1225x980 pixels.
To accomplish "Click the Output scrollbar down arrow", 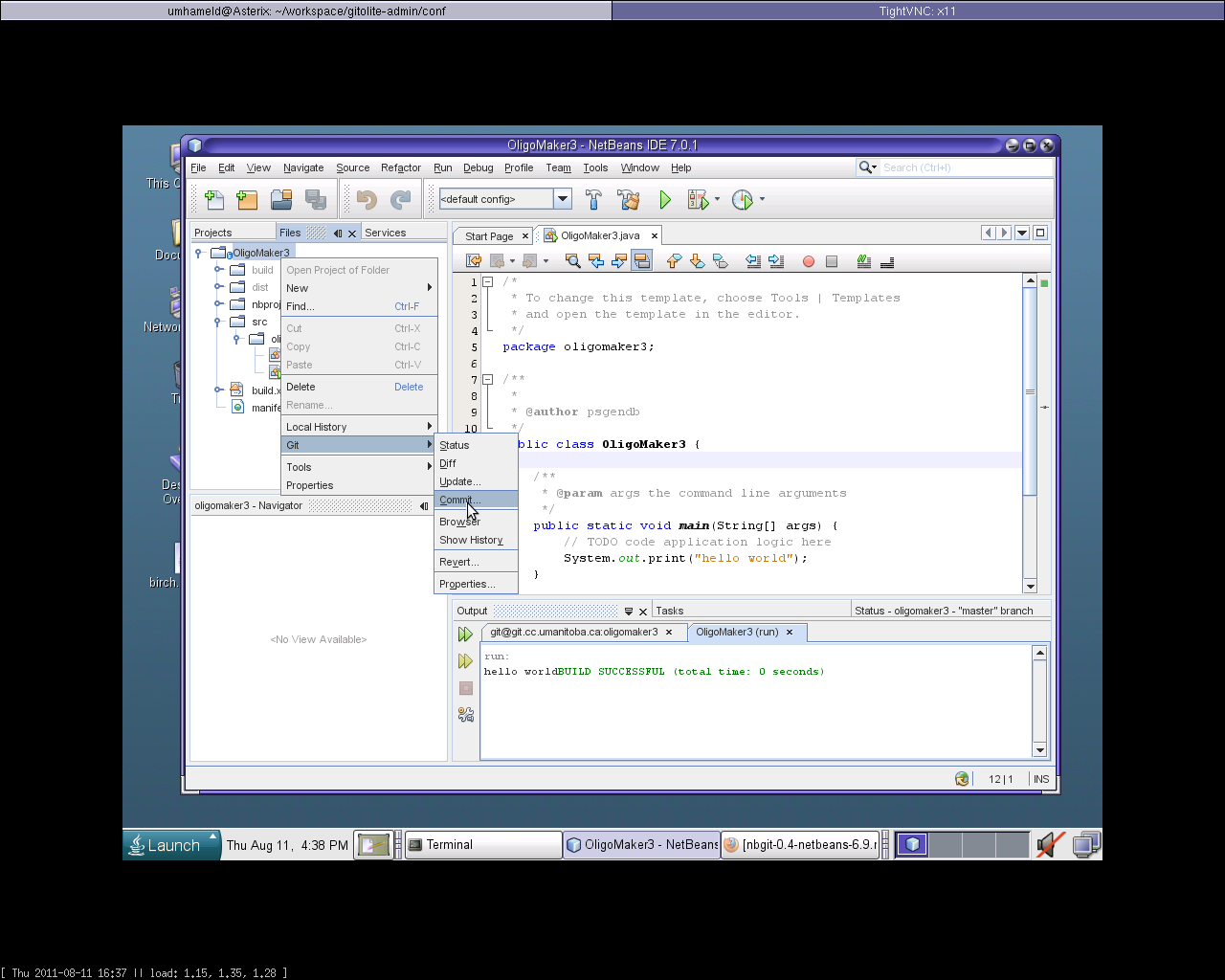I will (1039, 749).
